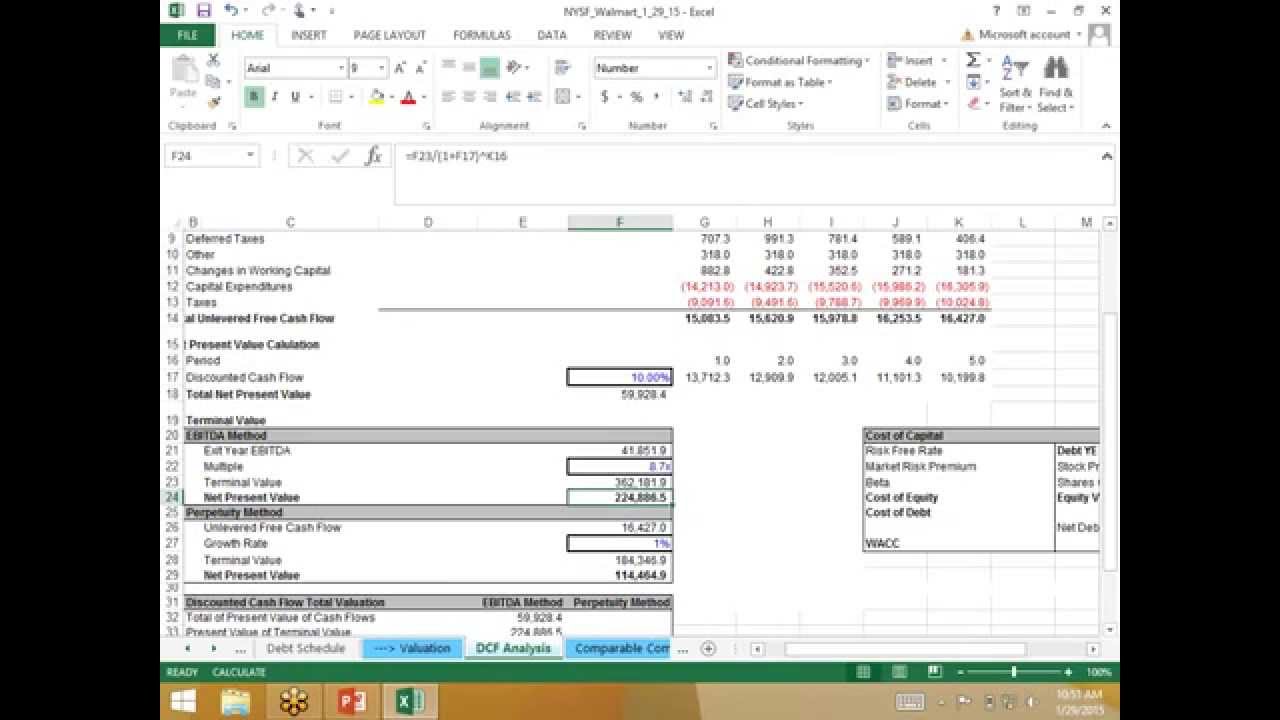The image size is (1280, 720).
Task: Toggle Italic formatting
Action: point(275,97)
